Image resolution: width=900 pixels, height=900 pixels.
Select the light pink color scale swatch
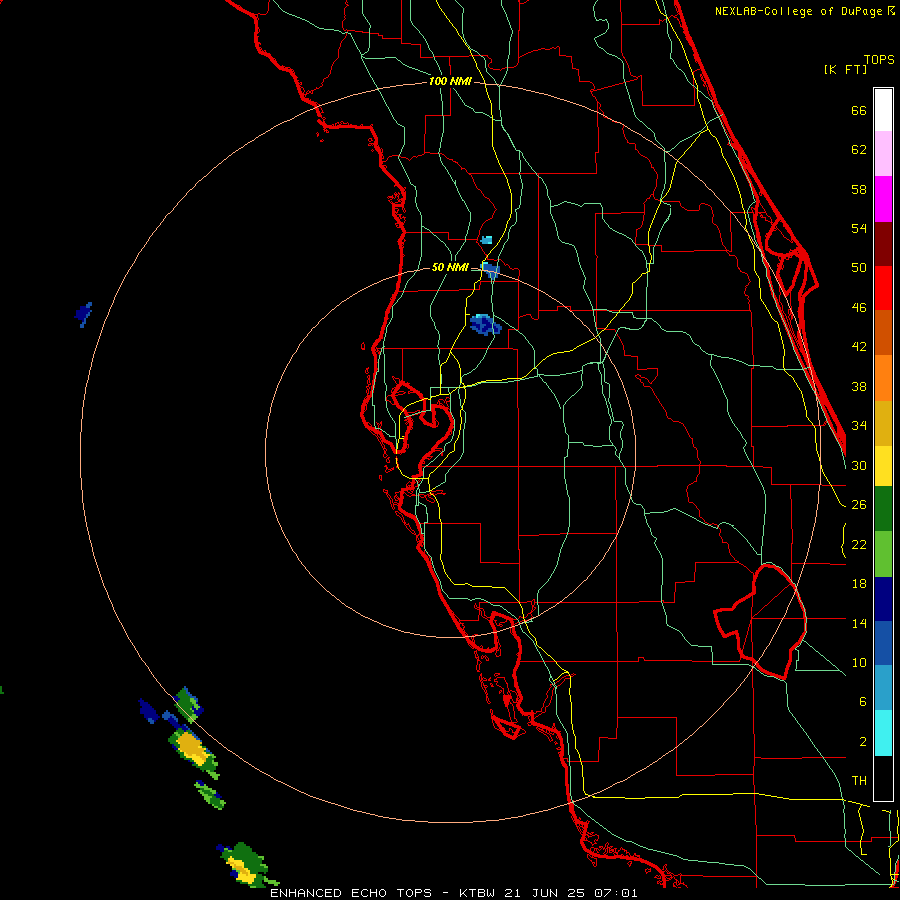click(x=883, y=153)
